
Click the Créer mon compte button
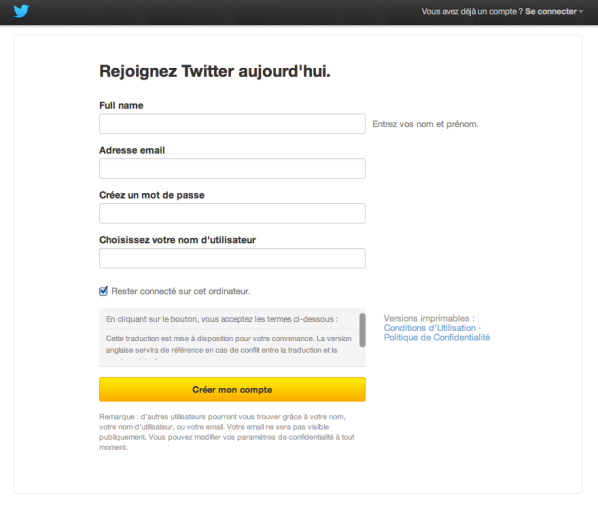point(232,389)
